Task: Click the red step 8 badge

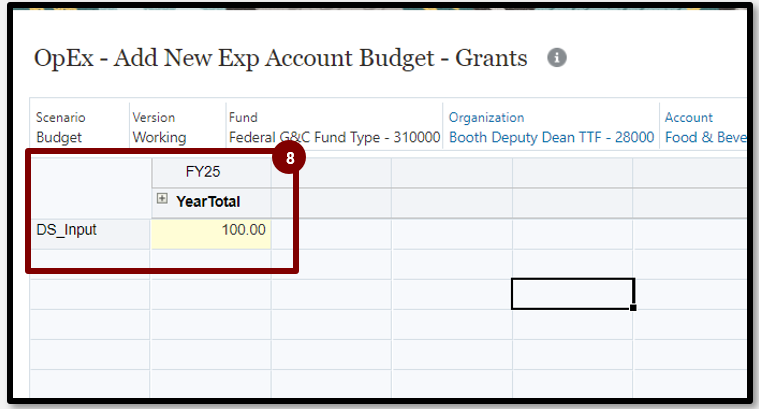Action: tap(288, 157)
